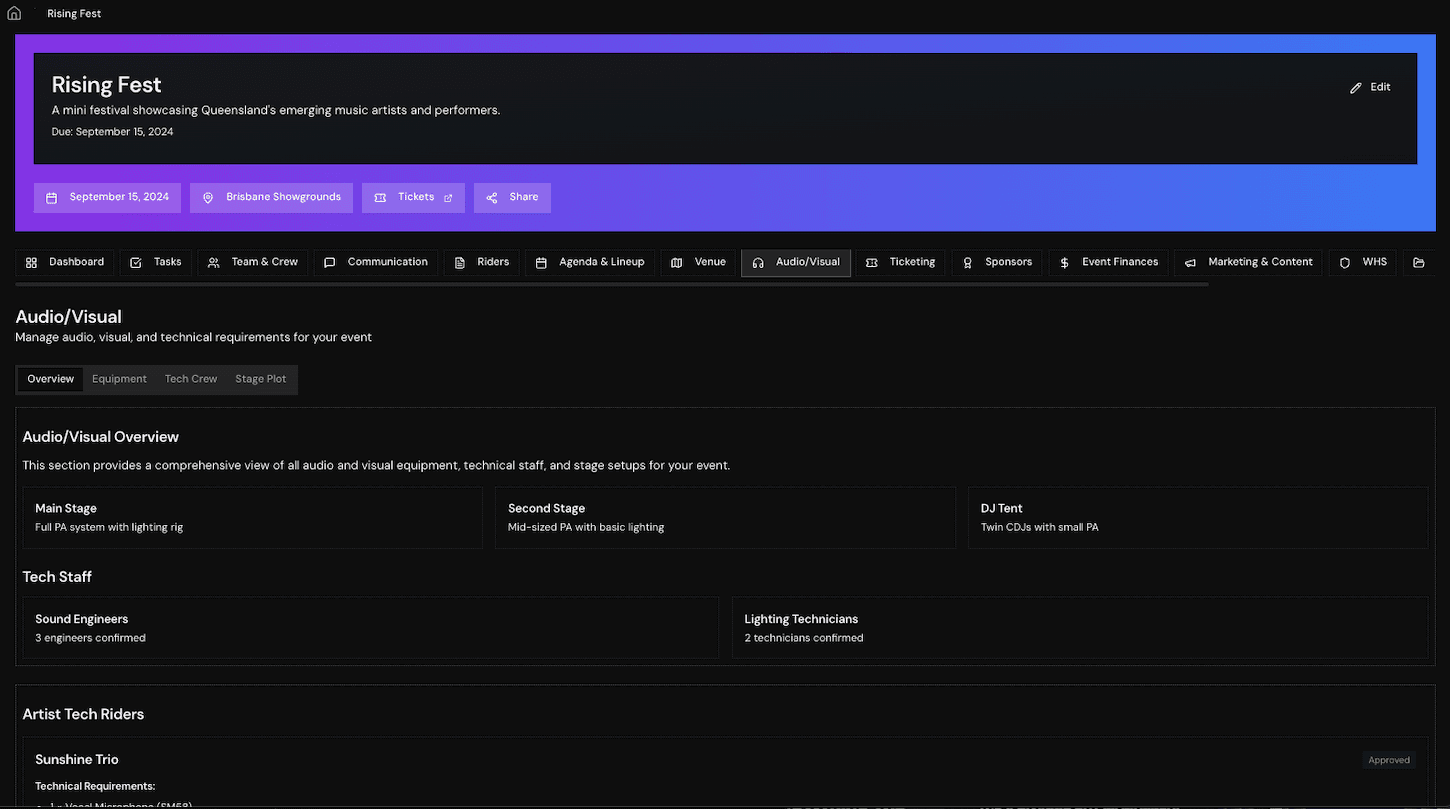Open the Tickets external link button
This screenshot has width=1450, height=809.
click(x=413, y=198)
